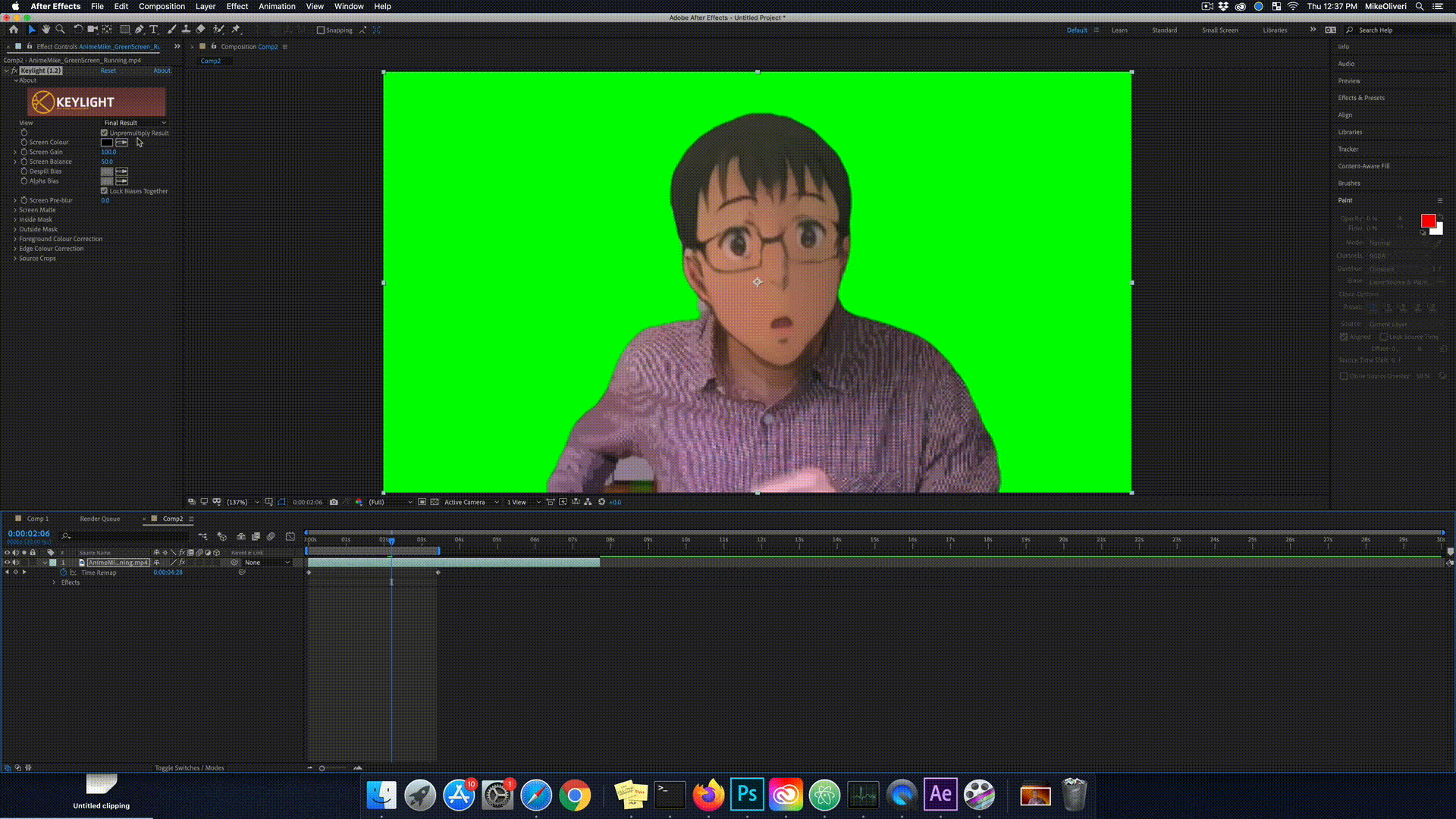Image resolution: width=1456 pixels, height=819 pixels.
Task: Select the Hand tool
Action: tap(45, 30)
